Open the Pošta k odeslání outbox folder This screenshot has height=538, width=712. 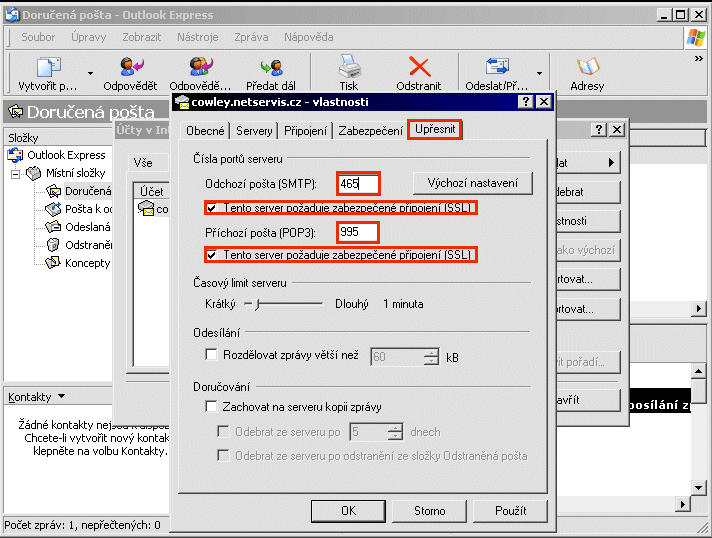click(79, 209)
